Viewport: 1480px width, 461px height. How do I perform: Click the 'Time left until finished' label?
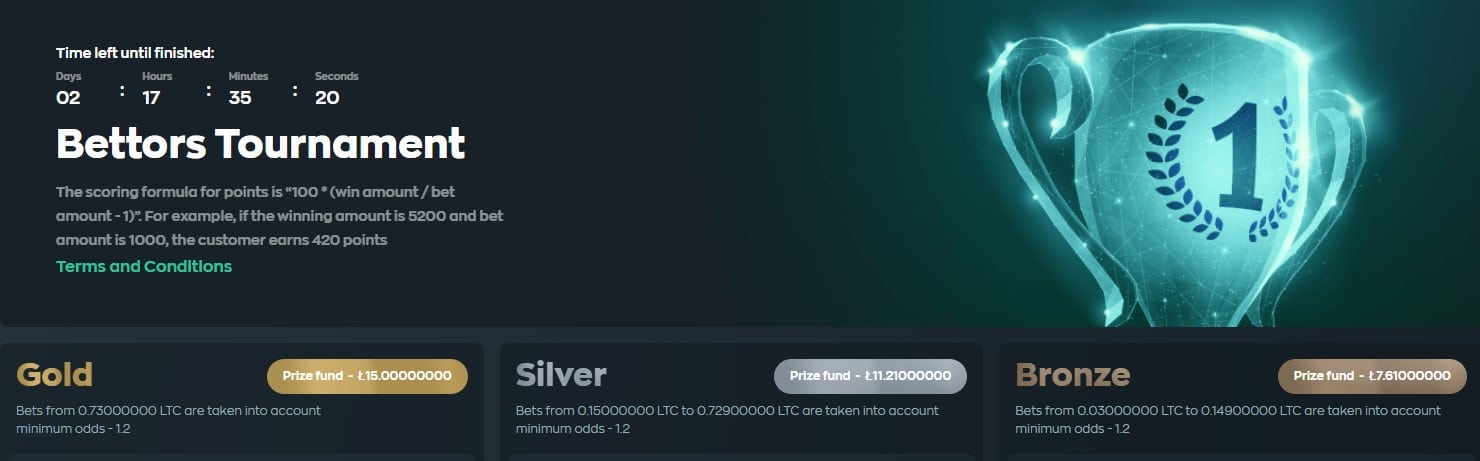point(135,53)
